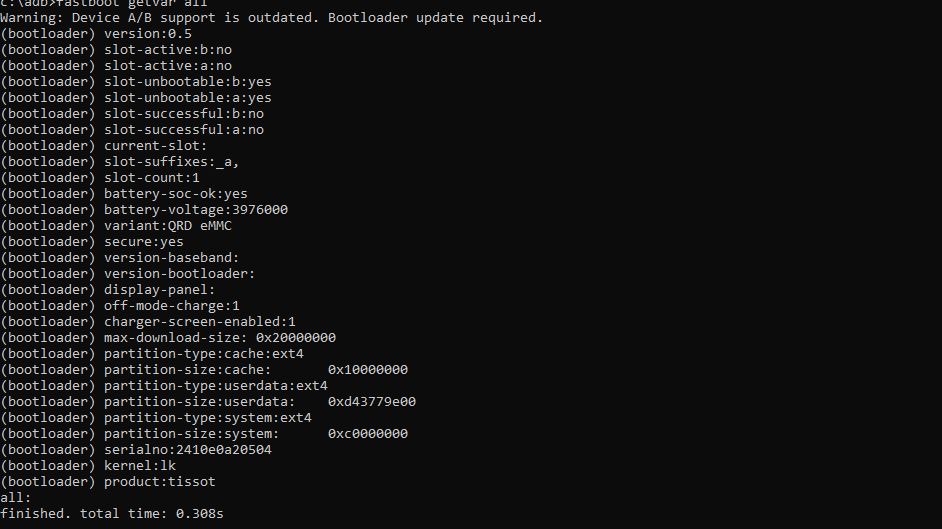Click the charger-screen-enabled:1 line
The height and width of the screenshot is (529, 942).
click(148, 322)
